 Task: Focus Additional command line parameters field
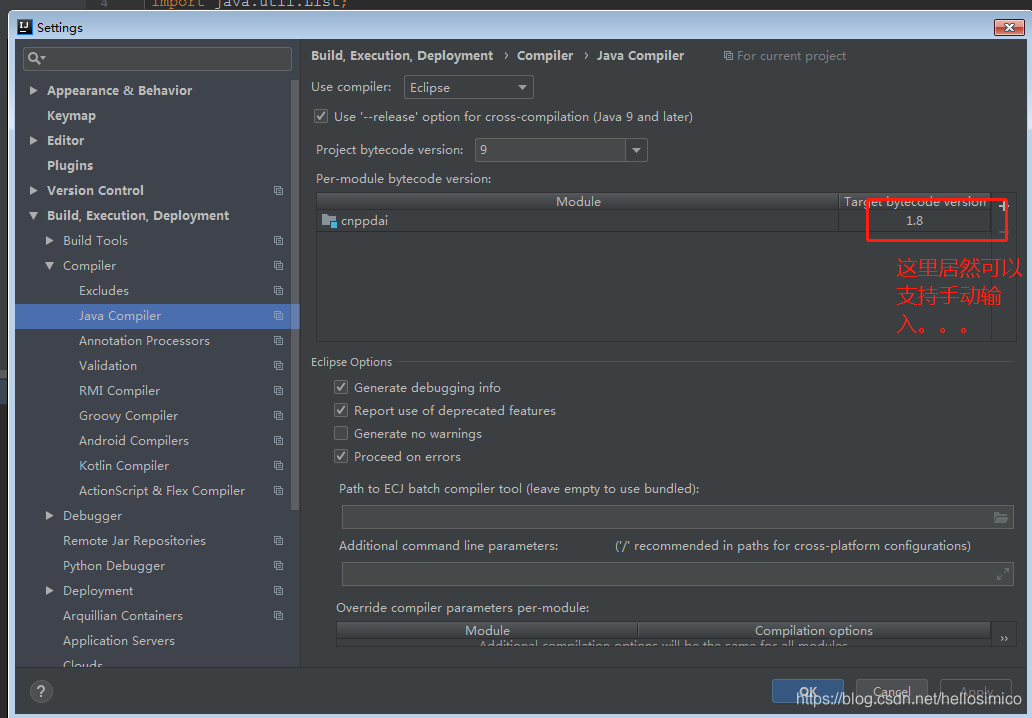[677, 574]
